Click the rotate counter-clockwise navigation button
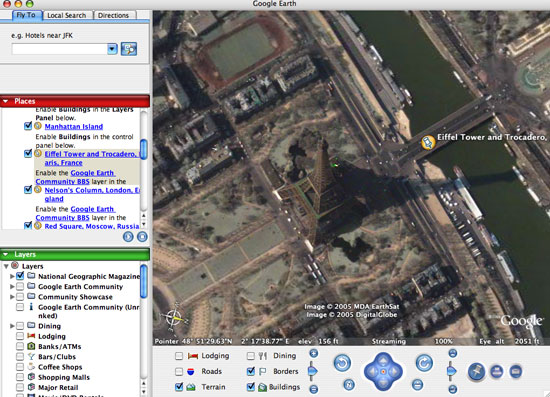The width and height of the screenshot is (550, 397). [342, 363]
